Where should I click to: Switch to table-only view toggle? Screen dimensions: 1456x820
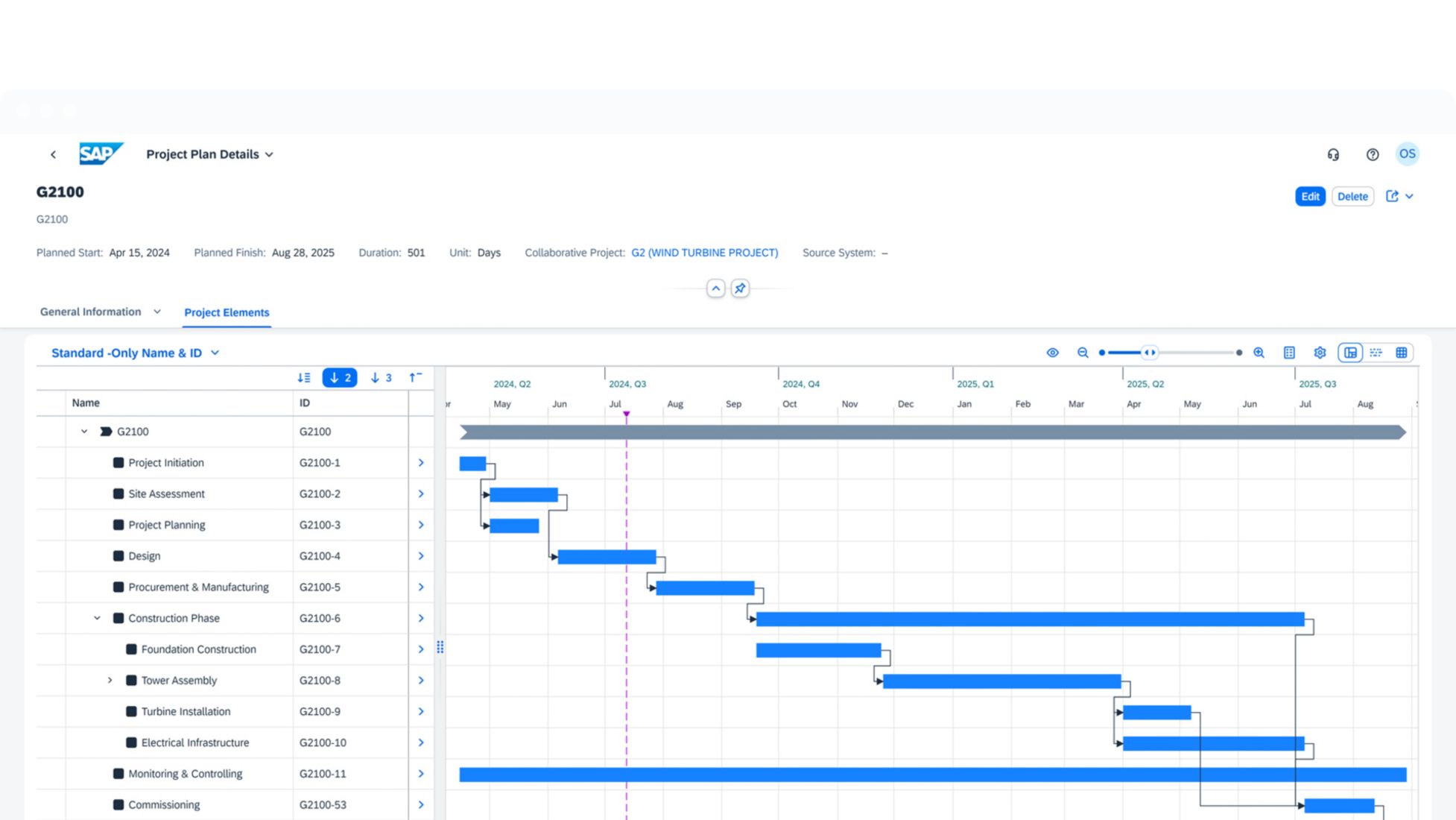tap(1401, 353)
